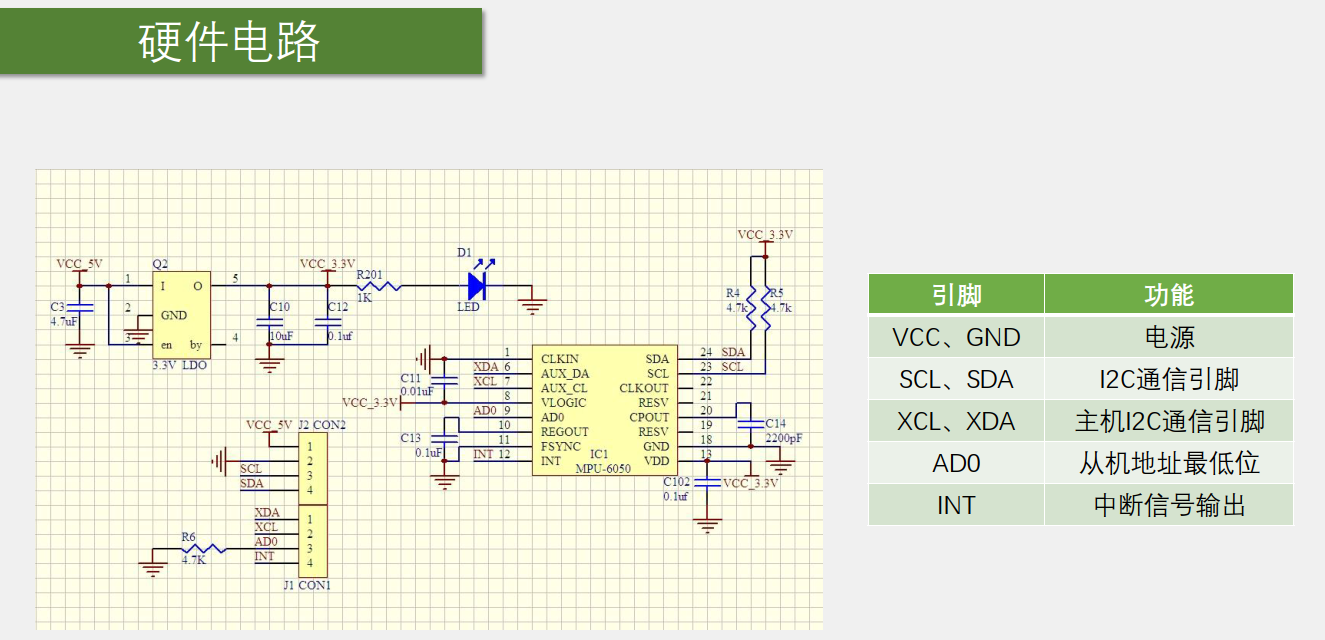Click the IC1 MPU-6050 chip body
1325x640 pixels.
point(604,410)
